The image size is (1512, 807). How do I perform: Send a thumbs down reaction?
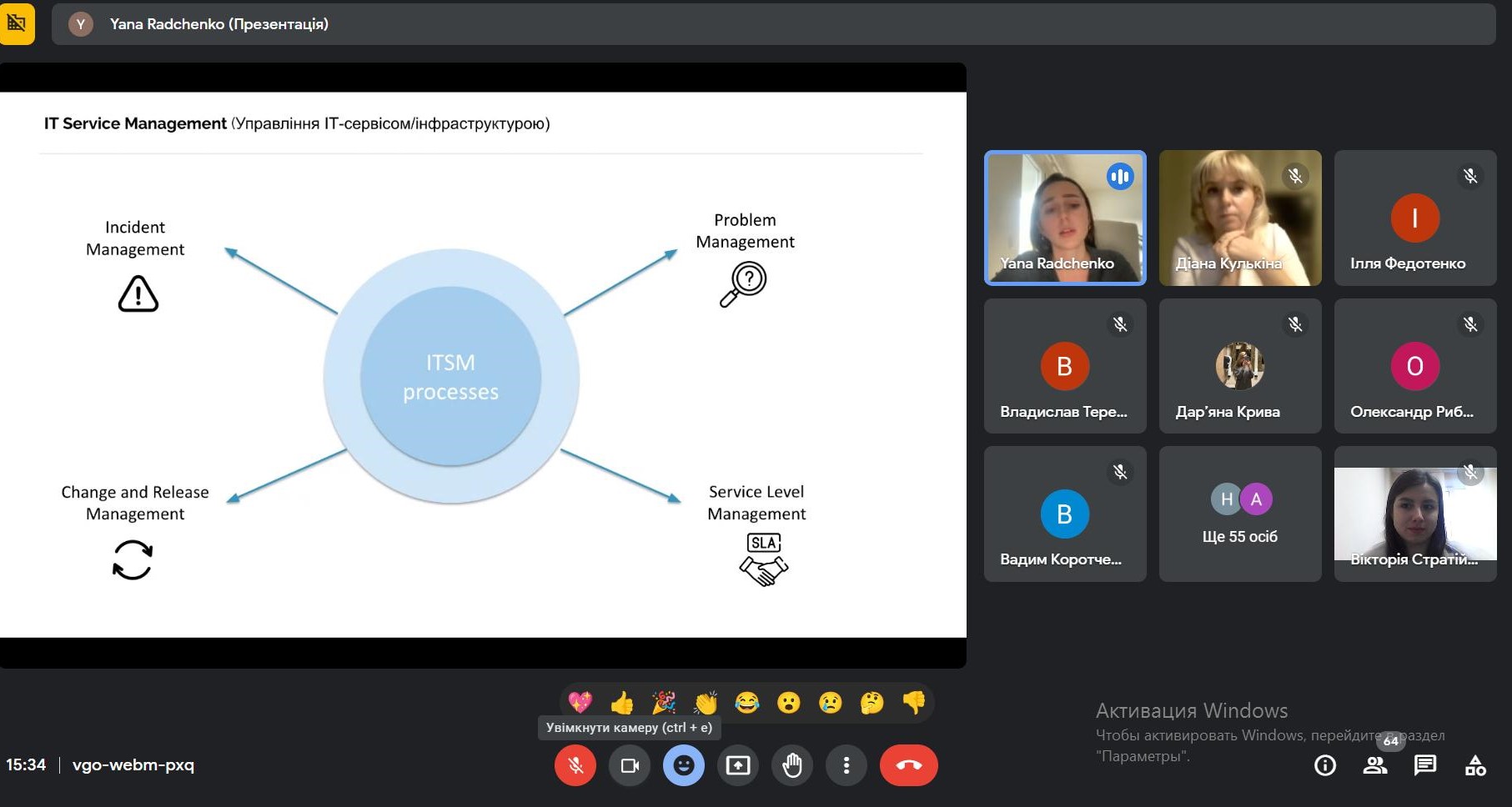point(914,703)
